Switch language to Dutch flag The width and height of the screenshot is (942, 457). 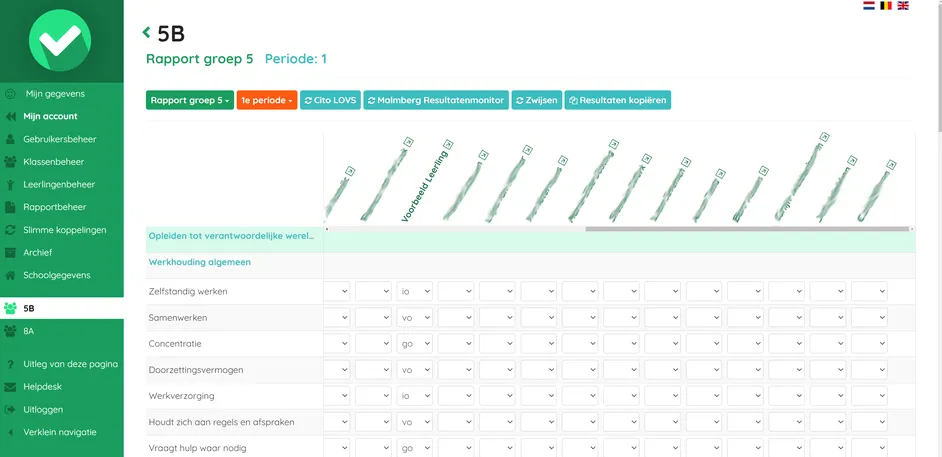(x=869, y=5)
